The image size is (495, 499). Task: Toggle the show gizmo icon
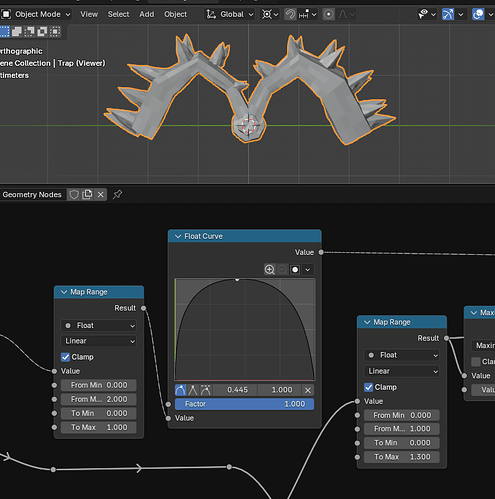point(448,14)
